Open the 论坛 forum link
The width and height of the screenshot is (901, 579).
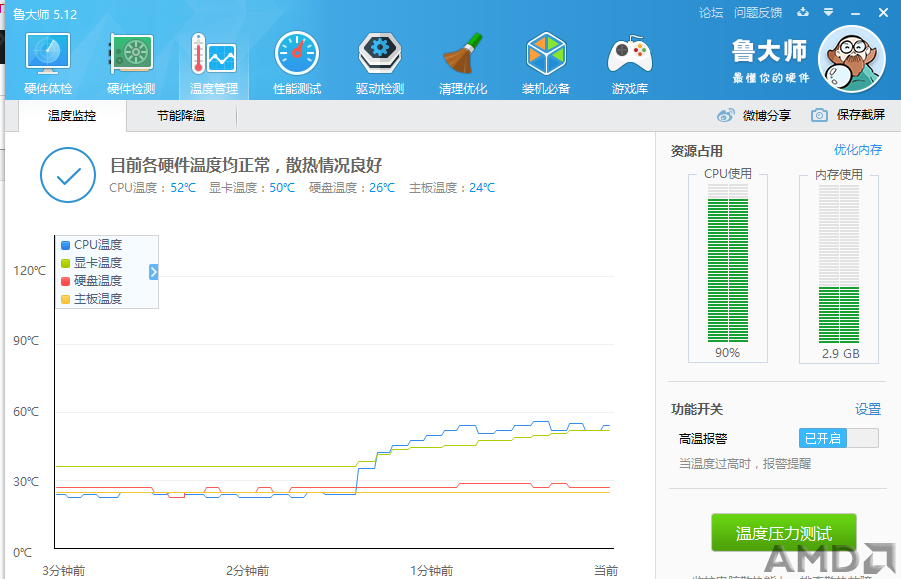coord(711,13)
